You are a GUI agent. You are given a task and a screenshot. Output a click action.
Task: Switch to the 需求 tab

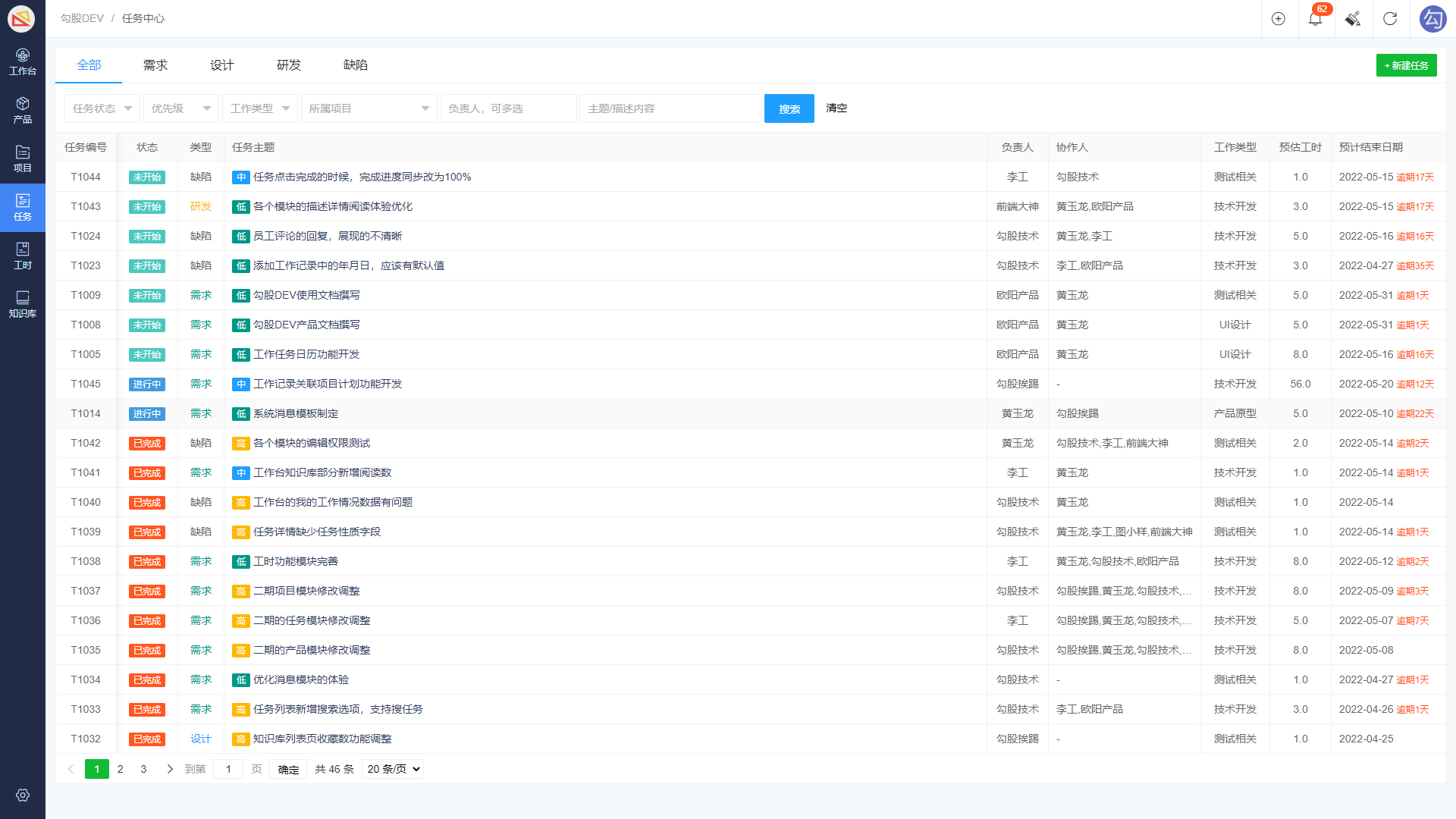tap(155, 65)
